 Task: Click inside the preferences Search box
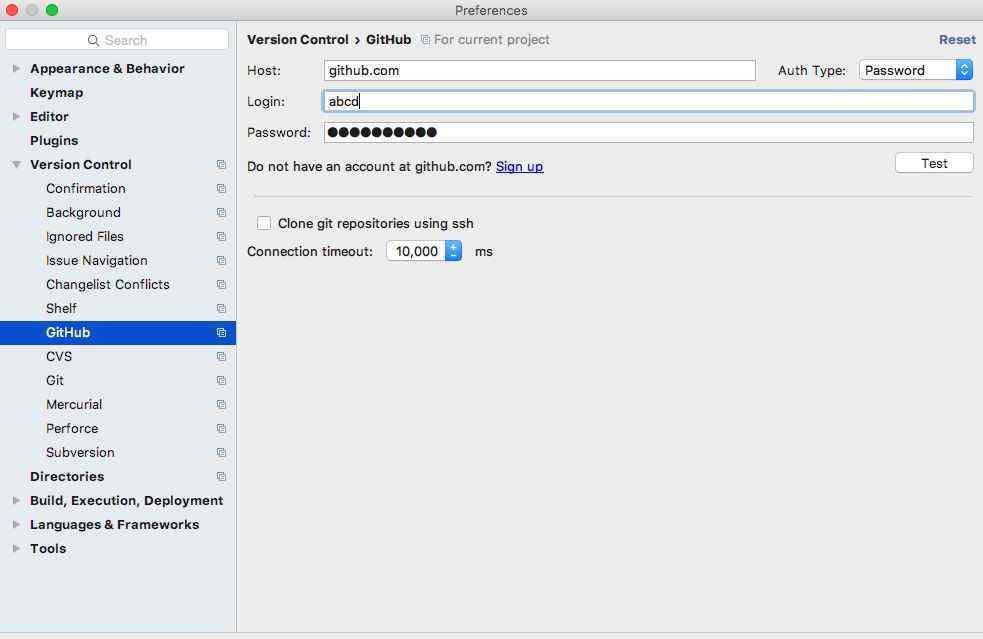point(117,40)
